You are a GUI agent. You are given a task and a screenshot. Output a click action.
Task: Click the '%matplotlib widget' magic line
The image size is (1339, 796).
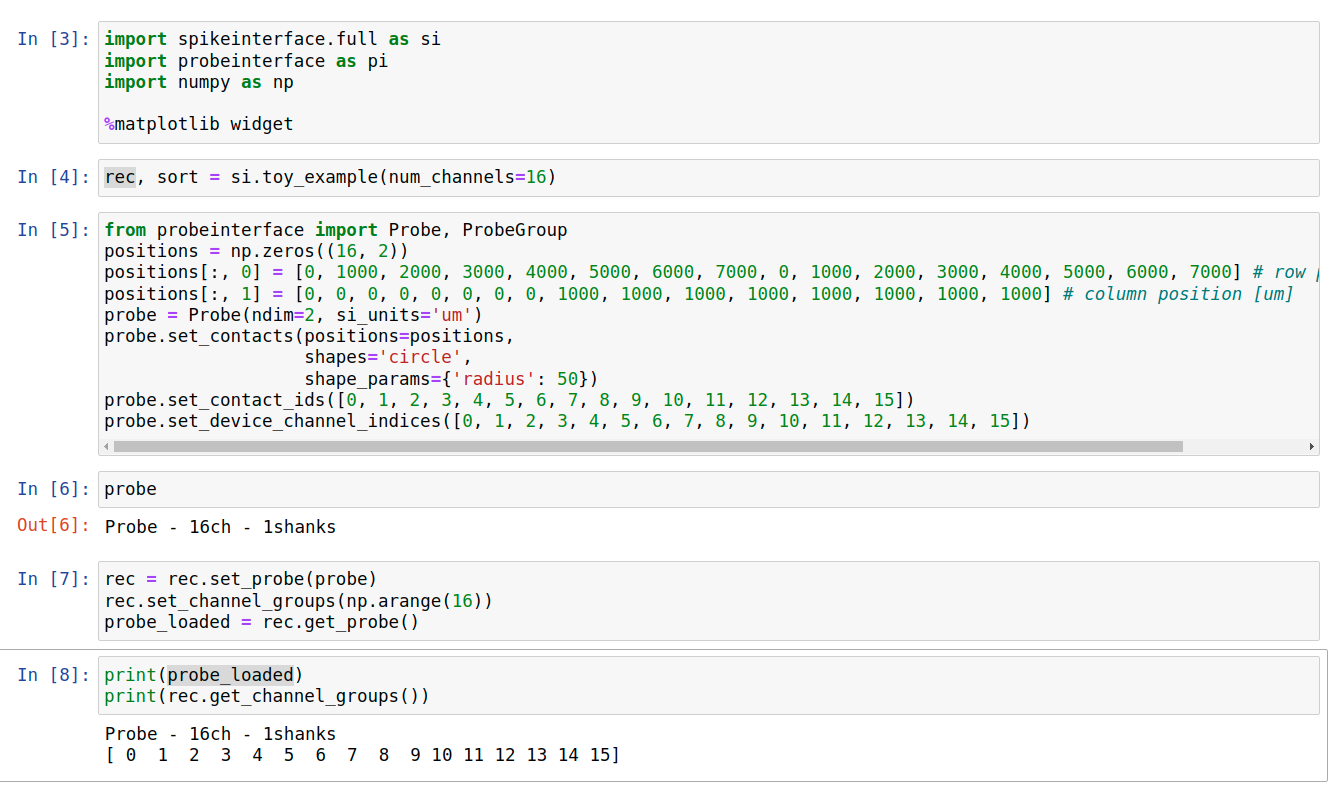click(x=199, y=125)
